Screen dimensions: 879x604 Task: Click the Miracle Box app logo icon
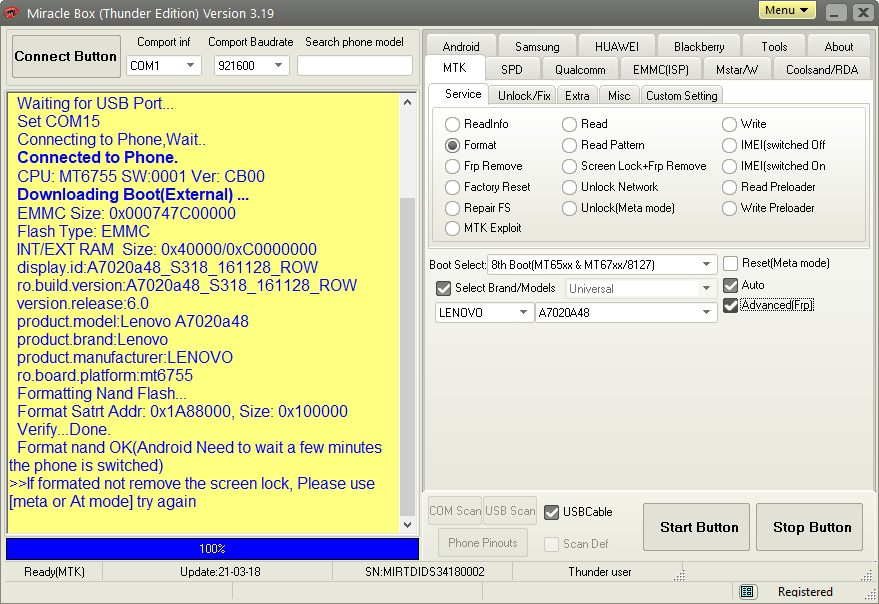point(11,12)
